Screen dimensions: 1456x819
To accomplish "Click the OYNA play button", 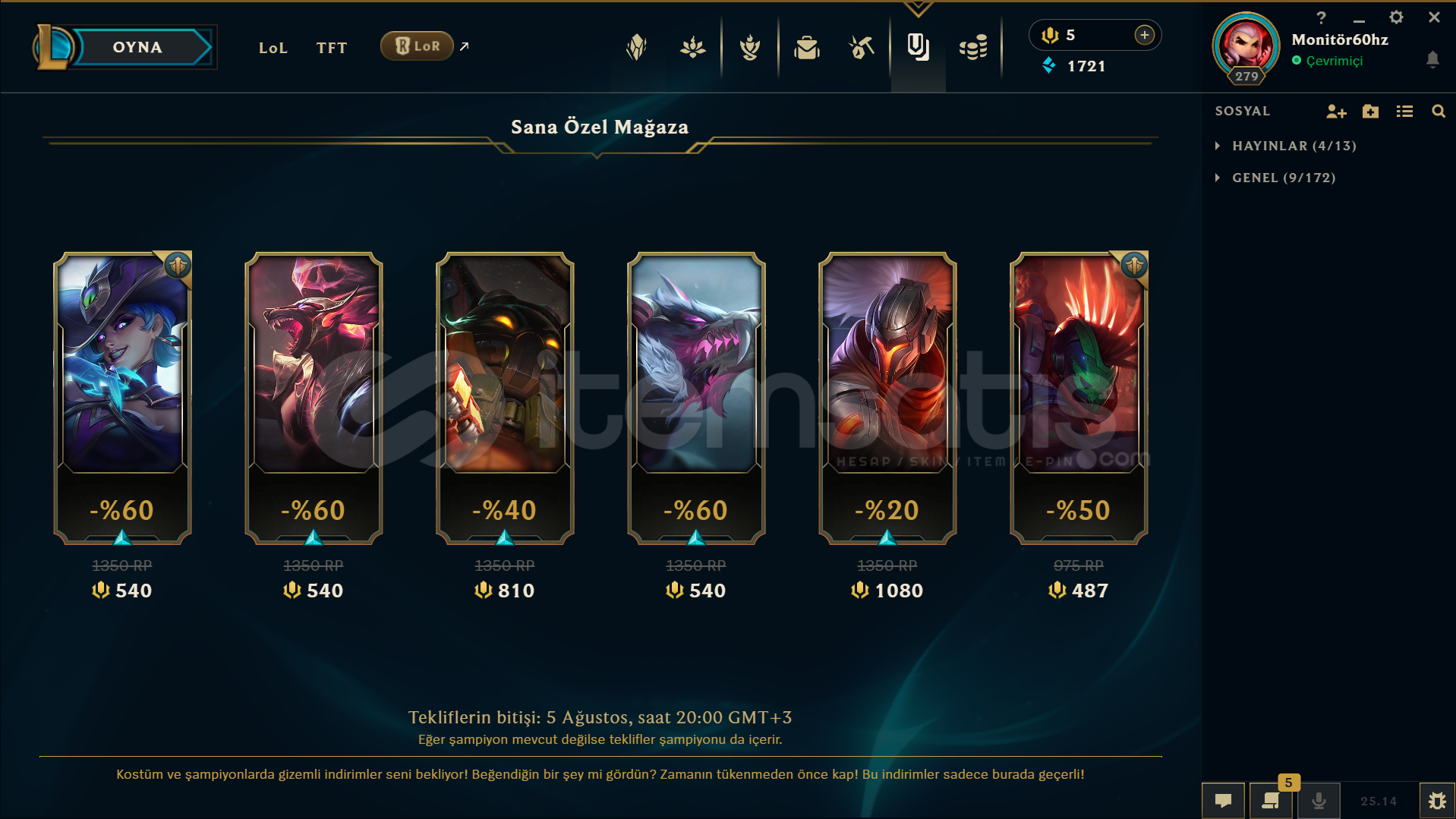I will pyautogui.click(x=137, y=47).
